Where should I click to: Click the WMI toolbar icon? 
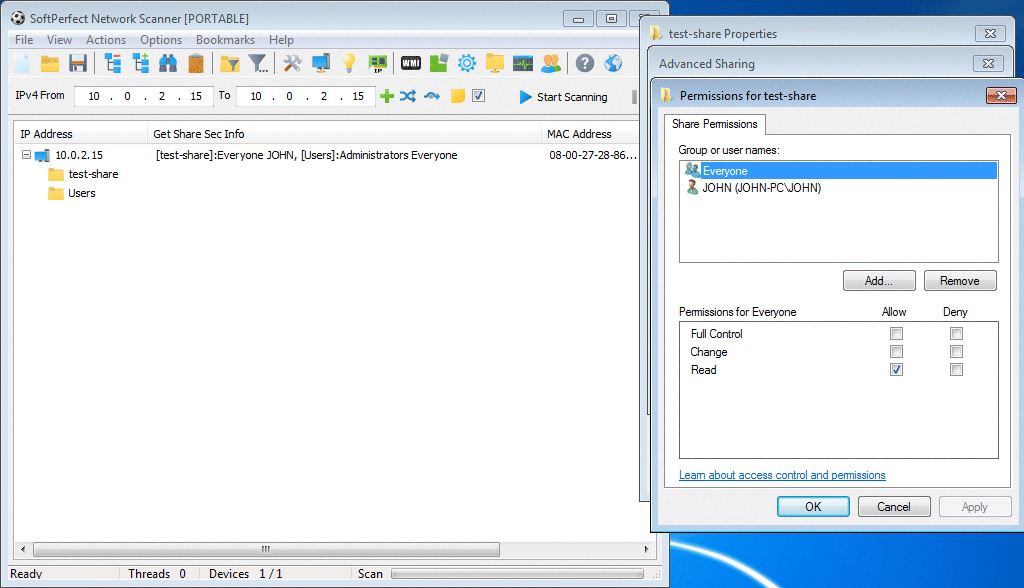tap(411, 63)
